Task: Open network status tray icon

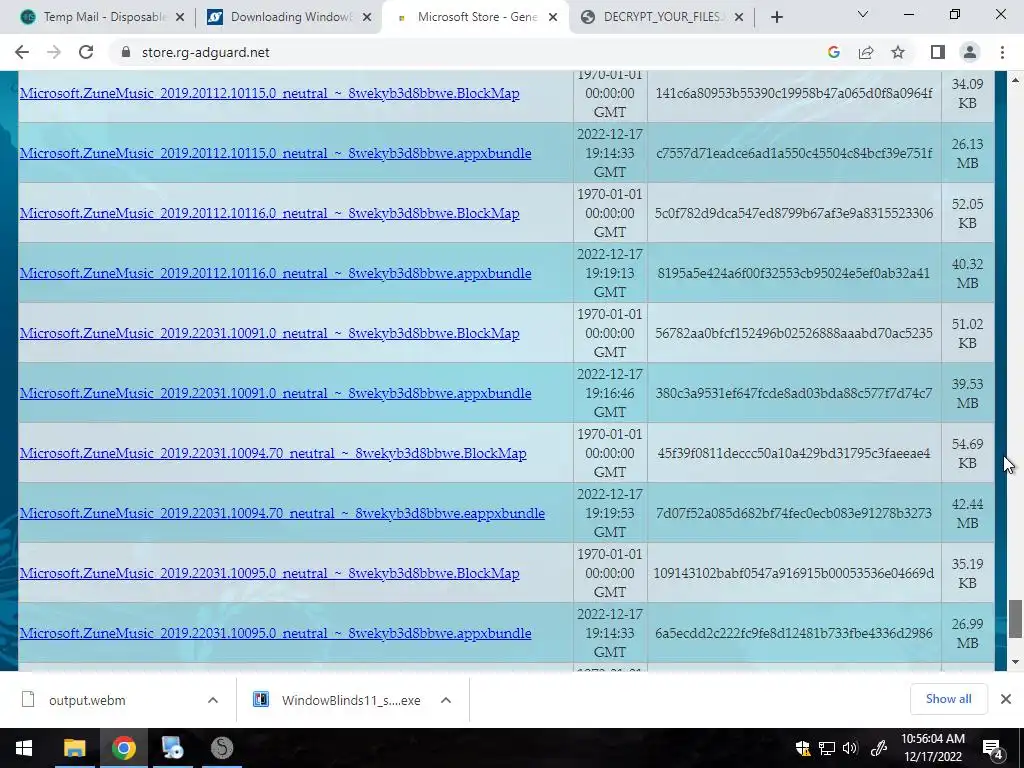Action: (x=827, y=748)
